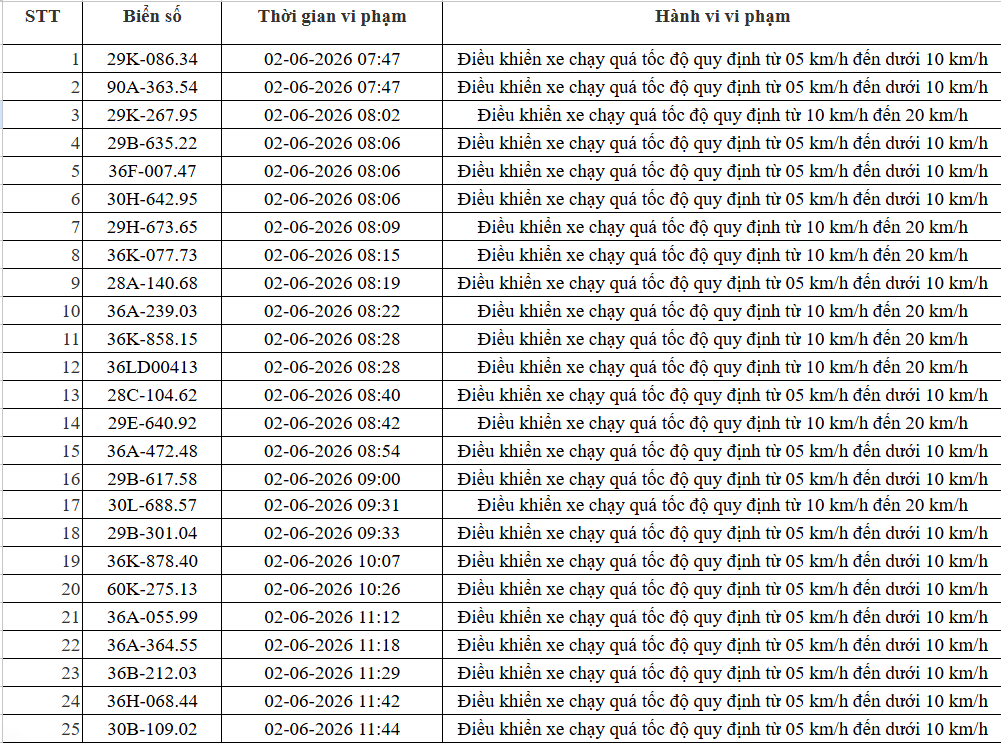Select row number 7 cell
The width and height of the screenshot is (1001, 743).
coord(42,227)
